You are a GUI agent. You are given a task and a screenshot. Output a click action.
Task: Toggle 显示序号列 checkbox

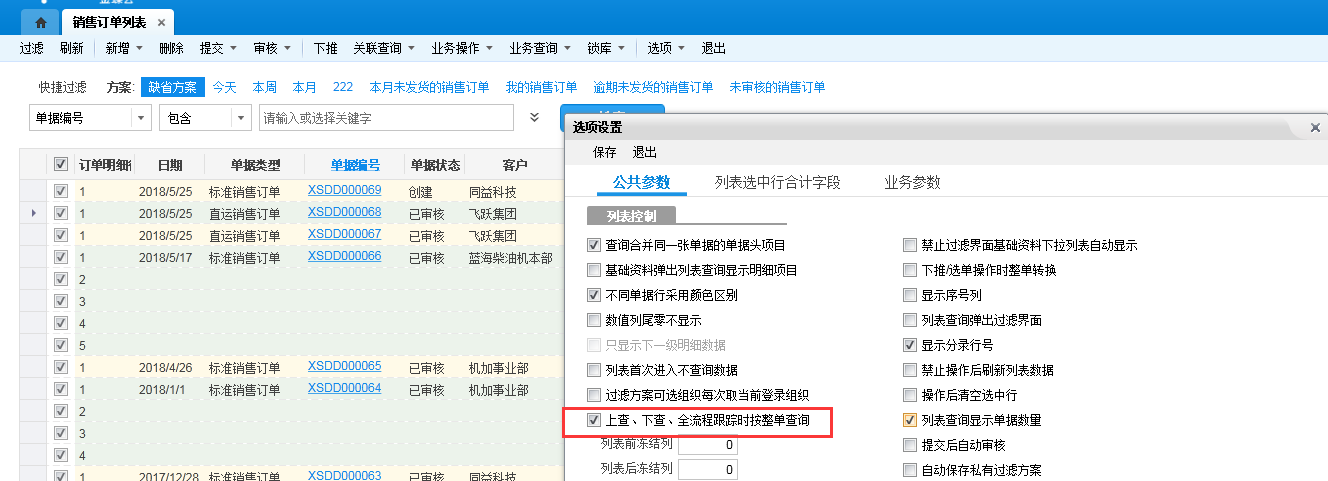point(909,295)
